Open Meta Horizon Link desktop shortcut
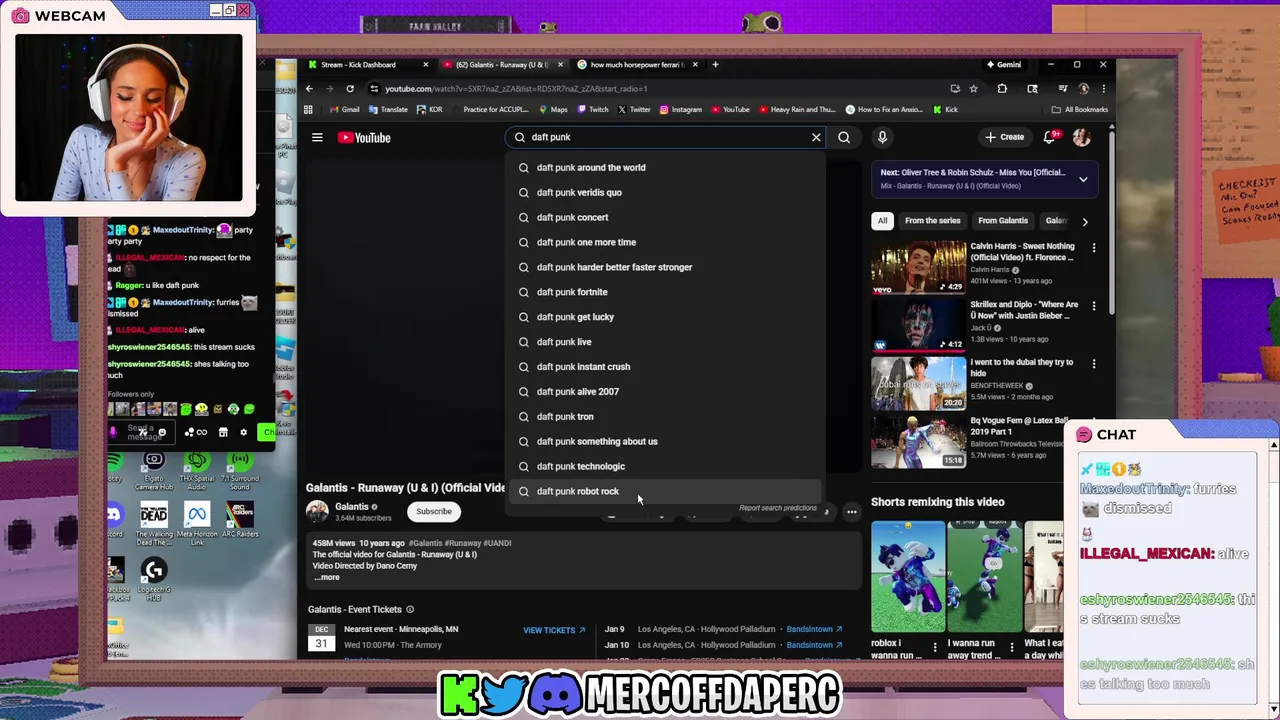Viewport: 1280px width, 720px height. (x=197, y=524)
